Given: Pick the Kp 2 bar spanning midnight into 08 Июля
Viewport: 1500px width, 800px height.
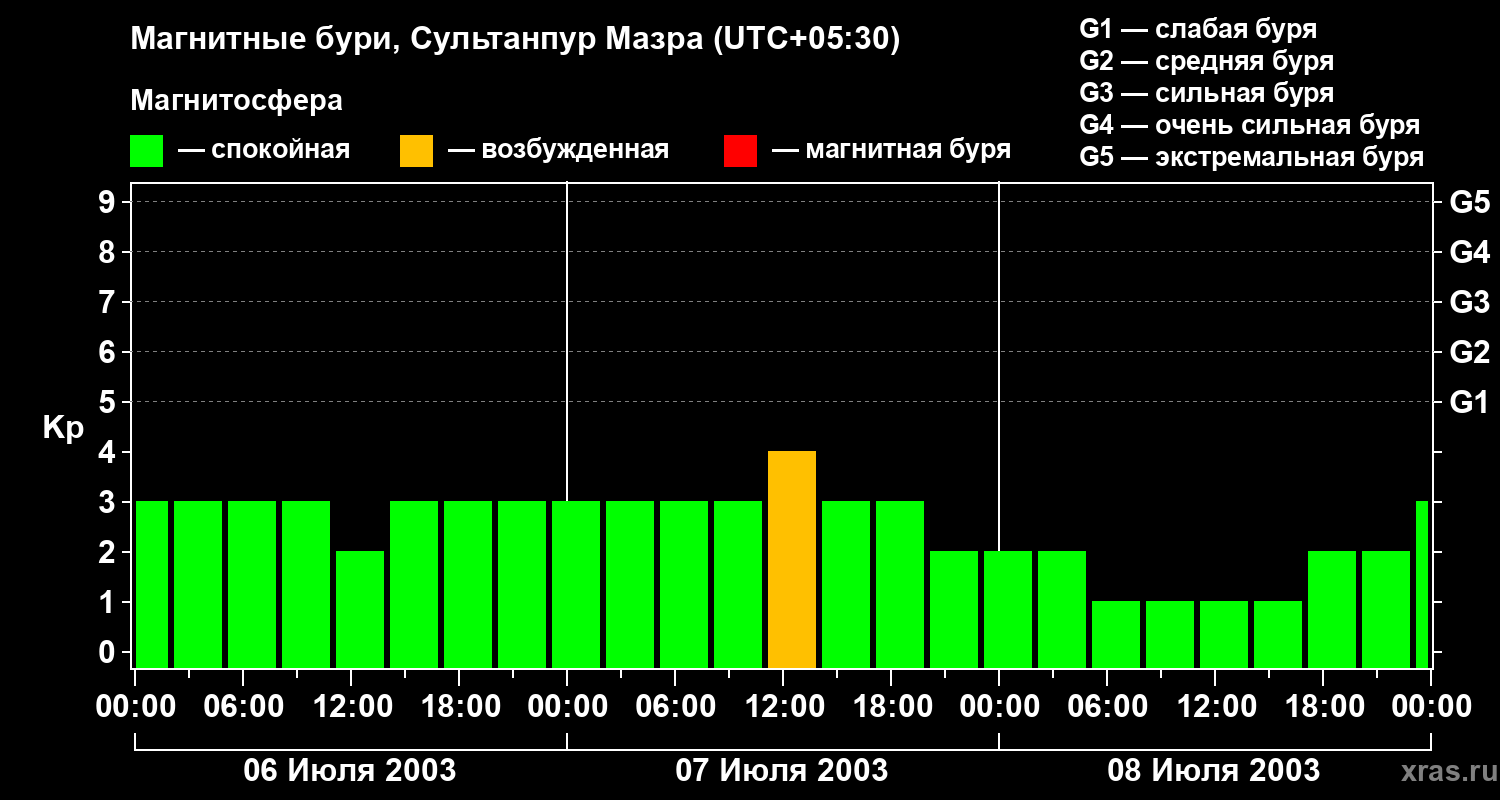Looking at the screenshot, I should (x=1008, y=610).
